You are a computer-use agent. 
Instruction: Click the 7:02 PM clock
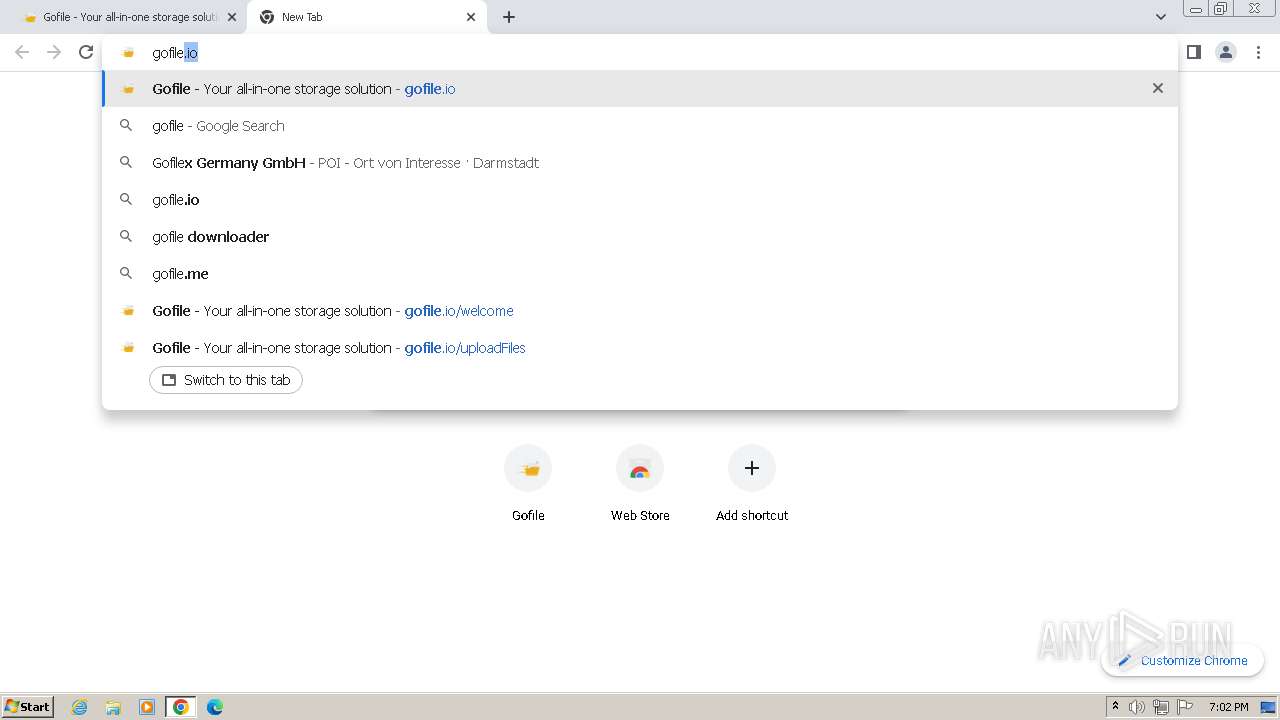coord(1228,707)
